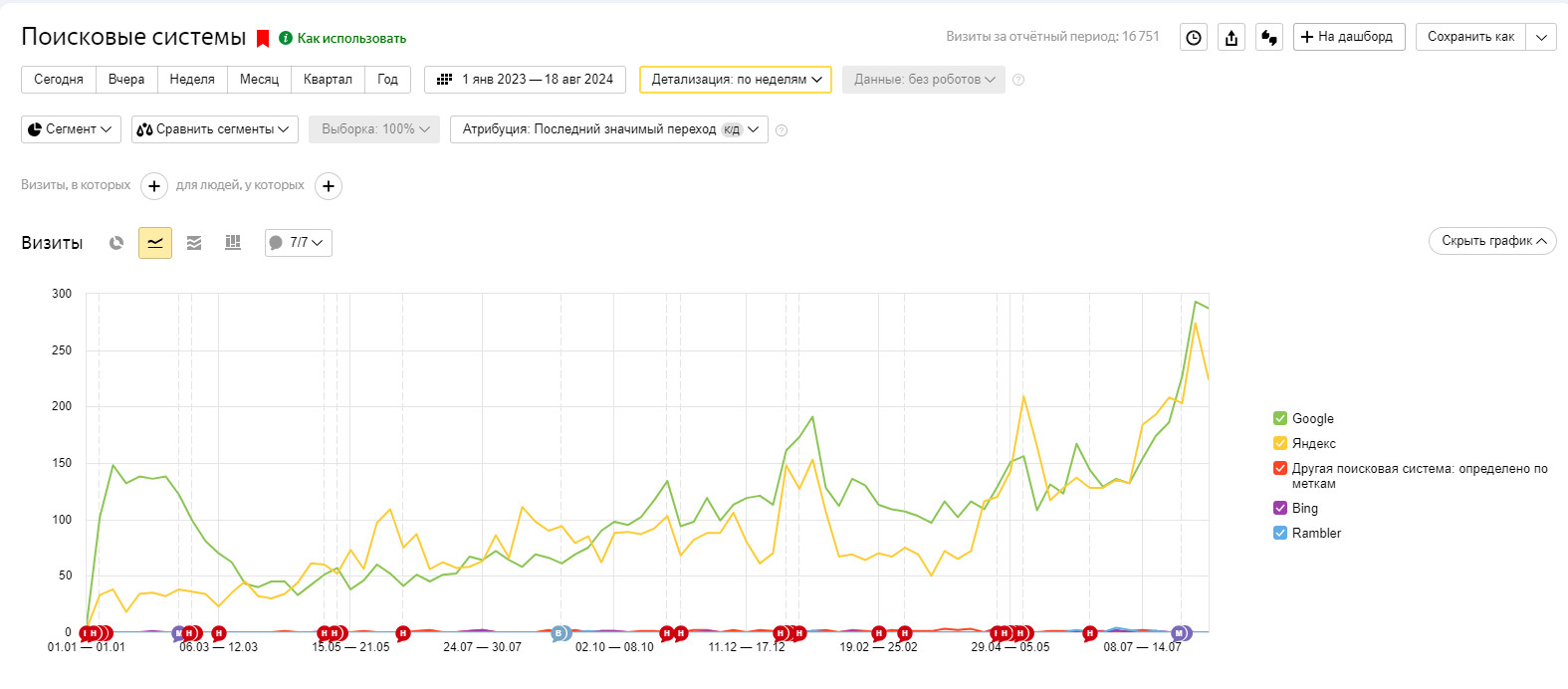
Task: Open the Как использовать link
Action: [x=350, y=39]
